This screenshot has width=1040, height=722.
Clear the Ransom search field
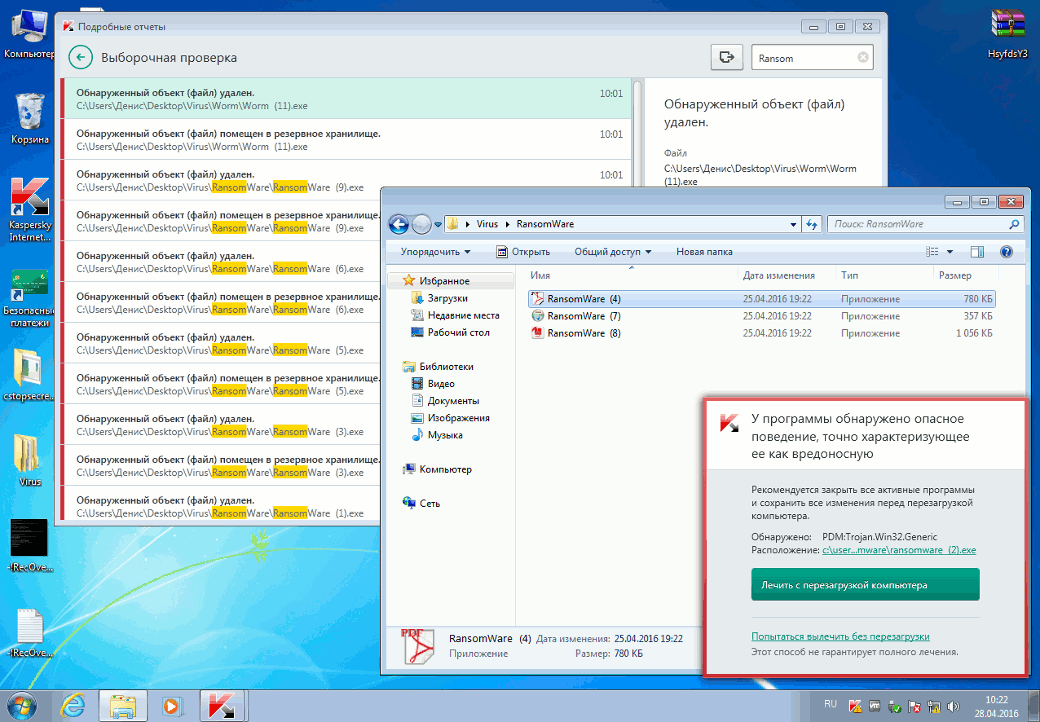click(x=863, y=58)
